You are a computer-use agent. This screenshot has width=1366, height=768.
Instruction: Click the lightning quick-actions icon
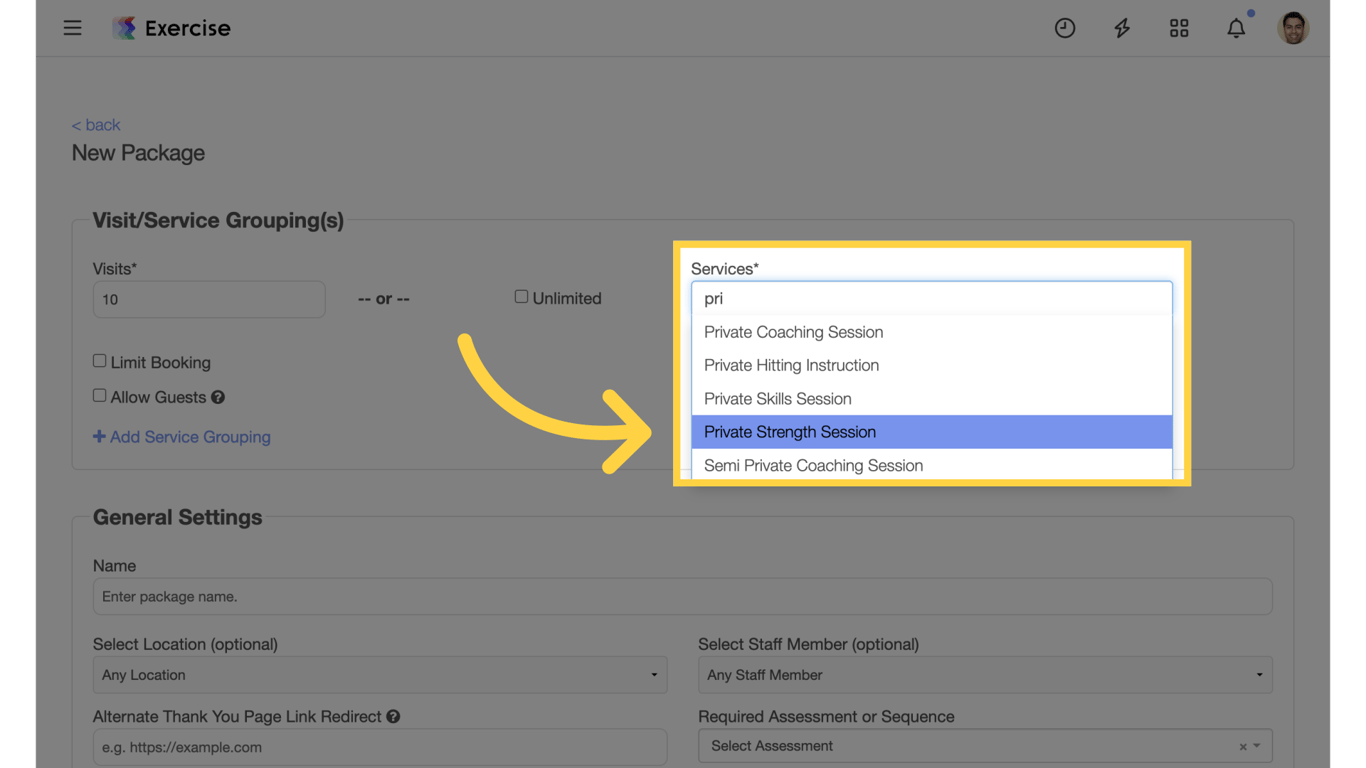pos(1121,27)
